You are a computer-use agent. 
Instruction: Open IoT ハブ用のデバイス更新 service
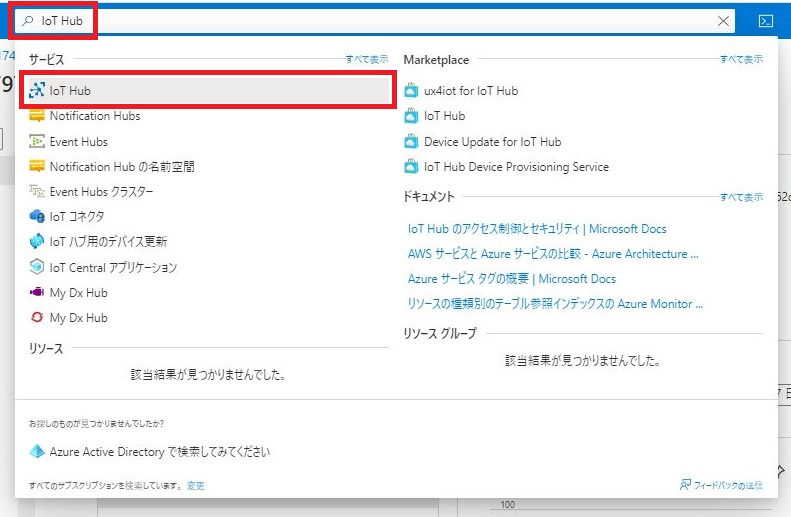[x=108, y=242]
